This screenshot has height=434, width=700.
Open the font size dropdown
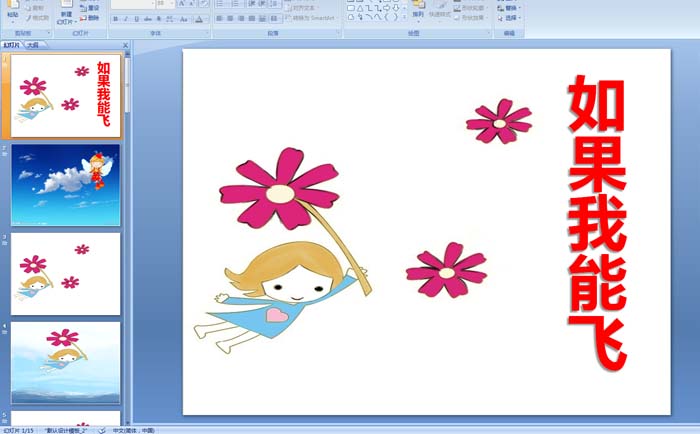pyautogui.click(x=173, y=4)
